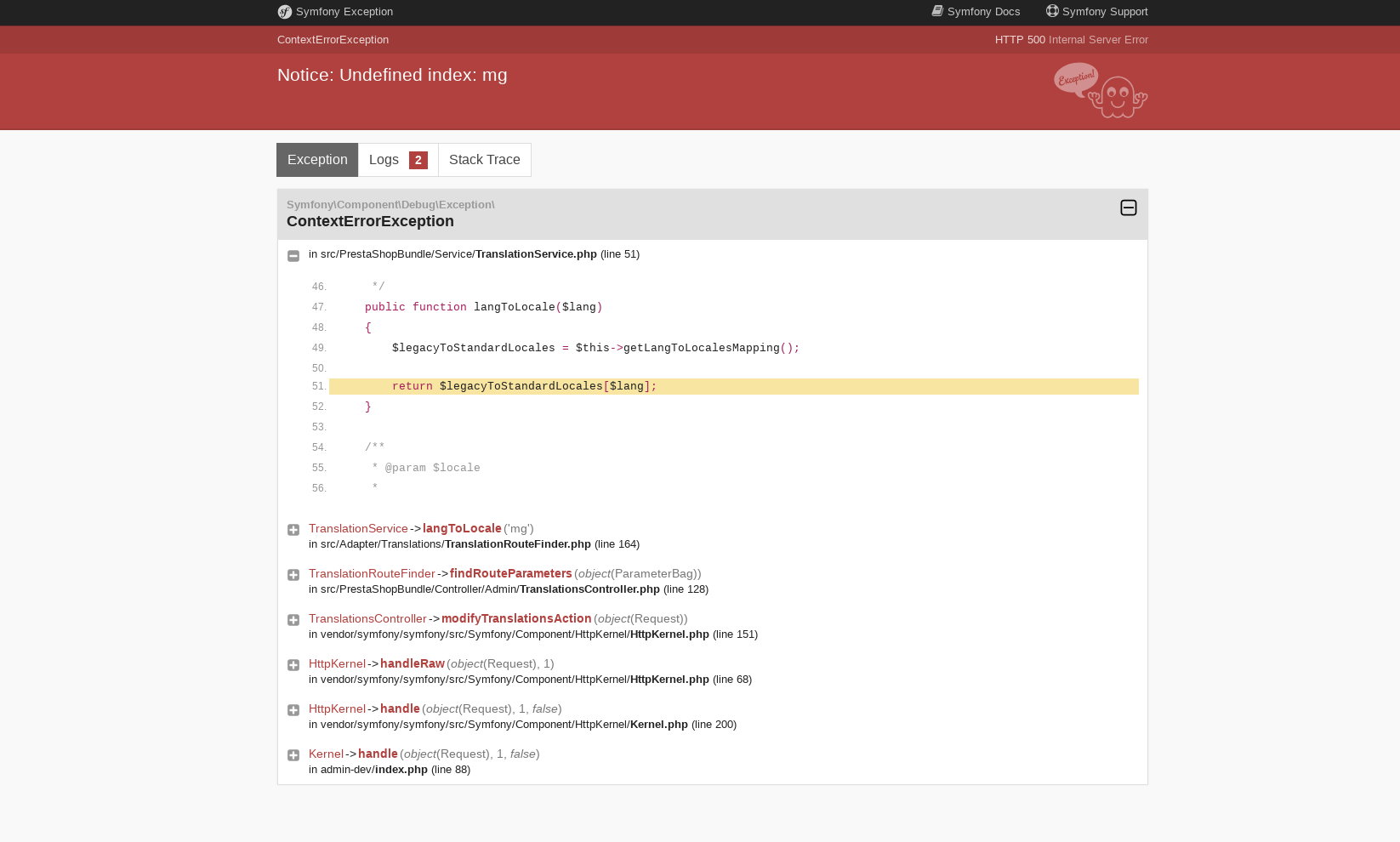Click the Symfony Support lifebuoy icon
Screen dimensions: 1400x842
pos(1052,11)
